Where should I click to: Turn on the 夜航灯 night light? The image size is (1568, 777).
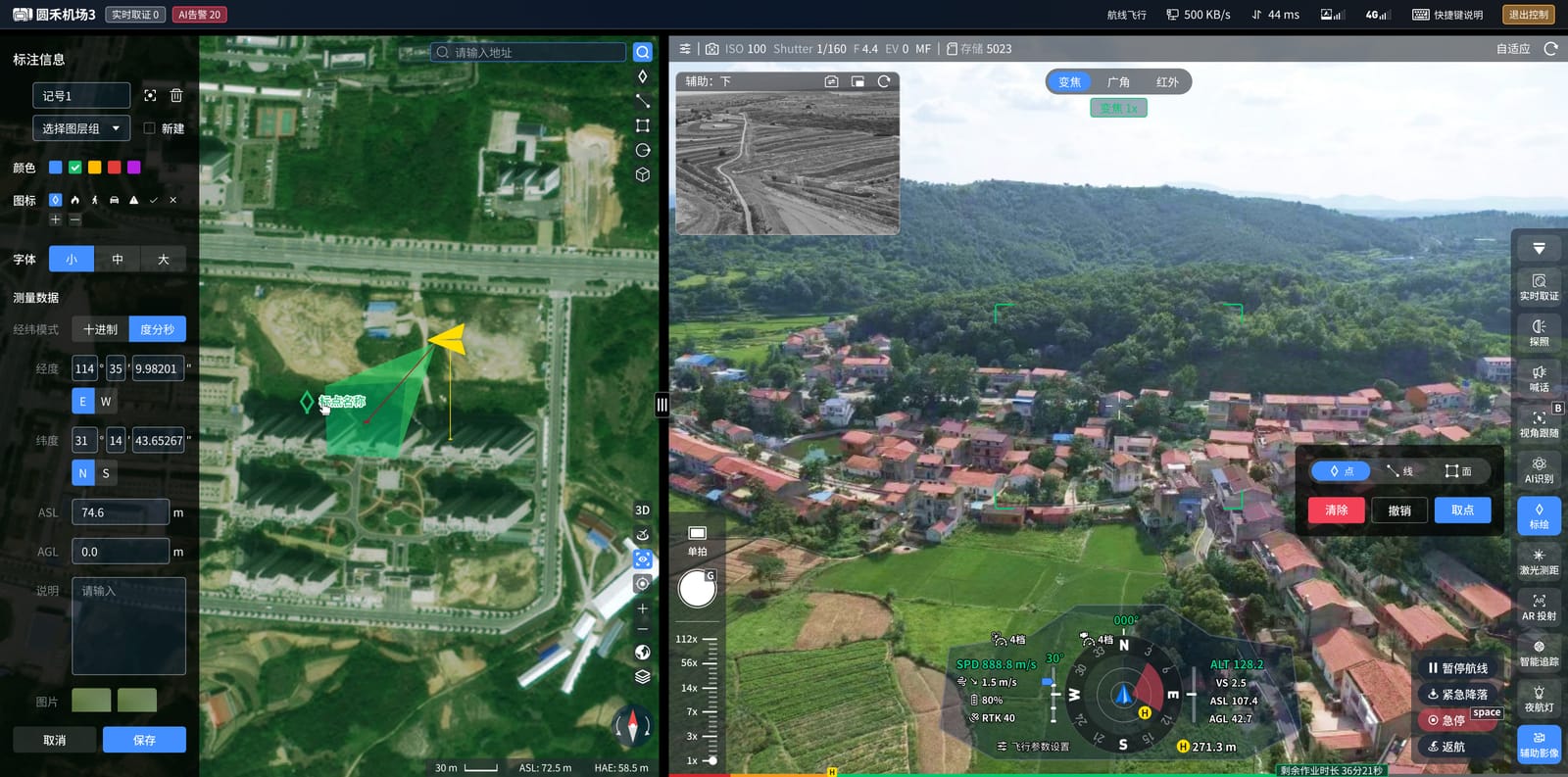1539,699
